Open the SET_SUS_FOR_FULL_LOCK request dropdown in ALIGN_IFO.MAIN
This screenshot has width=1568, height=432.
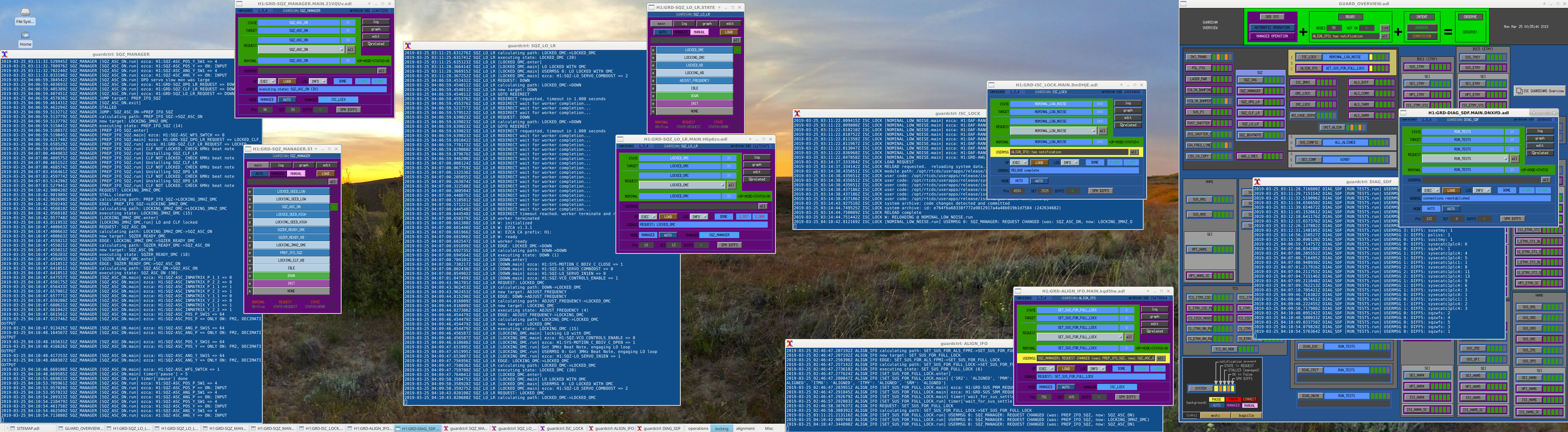(x=1080, y=337)
